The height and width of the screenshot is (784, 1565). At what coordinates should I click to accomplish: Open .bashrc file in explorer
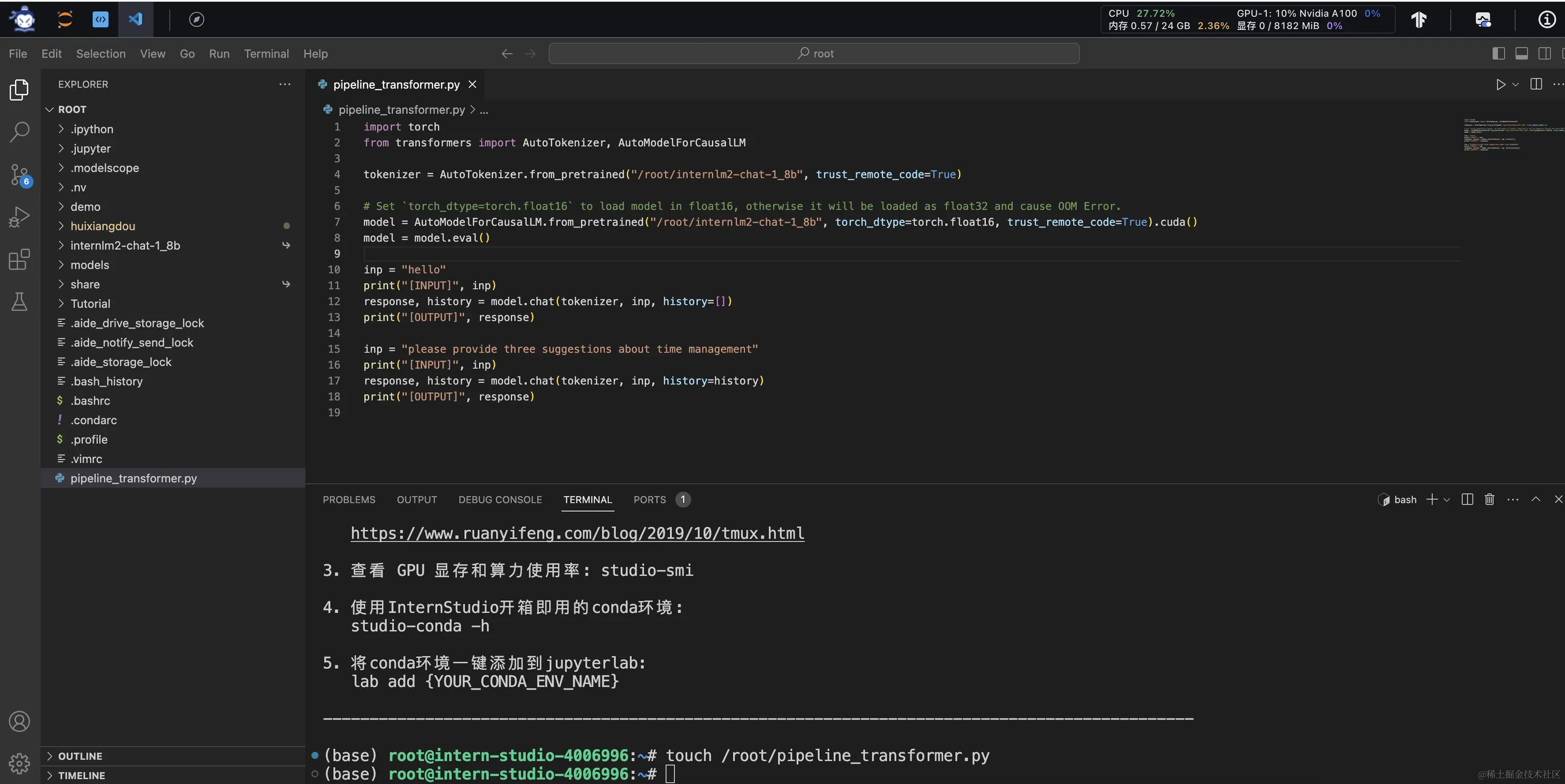(90, 401)
